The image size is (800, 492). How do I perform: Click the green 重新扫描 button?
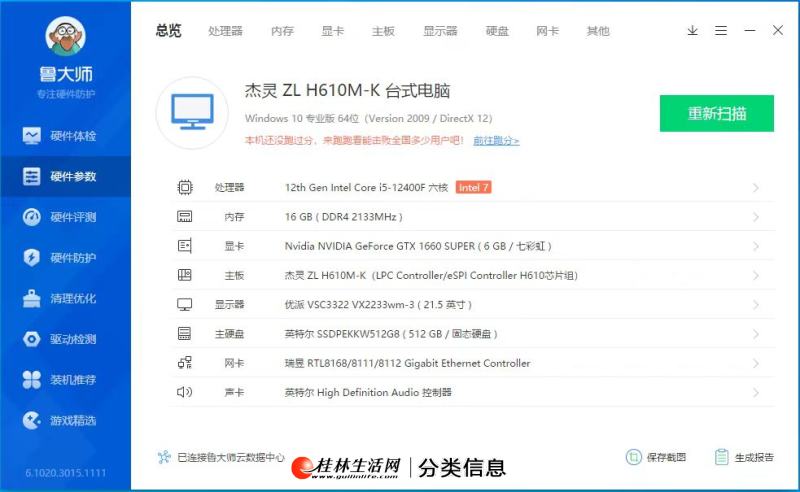pos(716,113)
